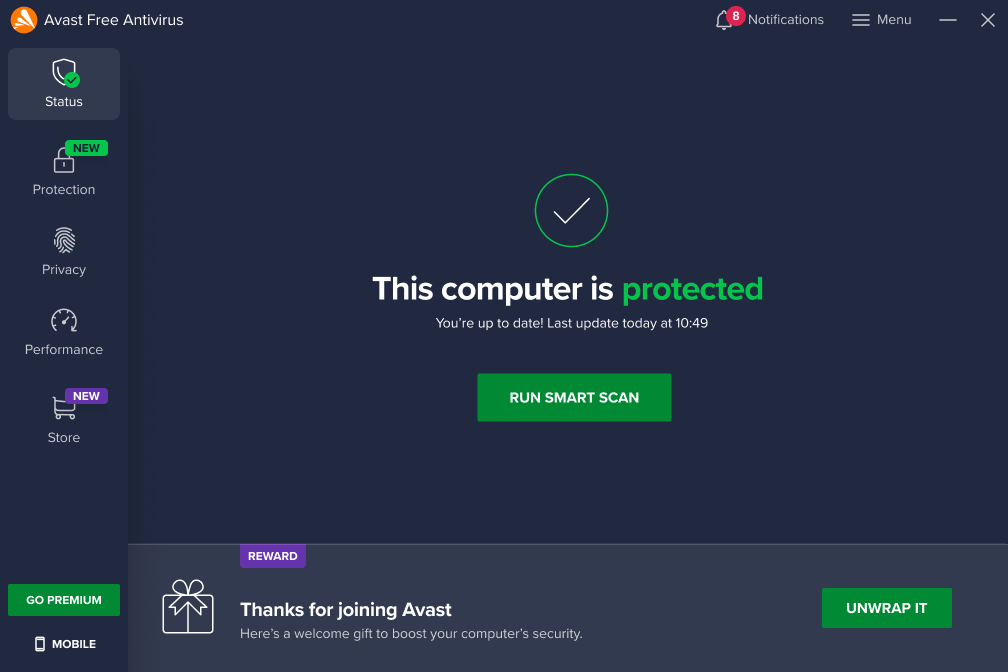1008x672 pixels.
Task: Click the gift box reward icon
Action: pos(188,606)
